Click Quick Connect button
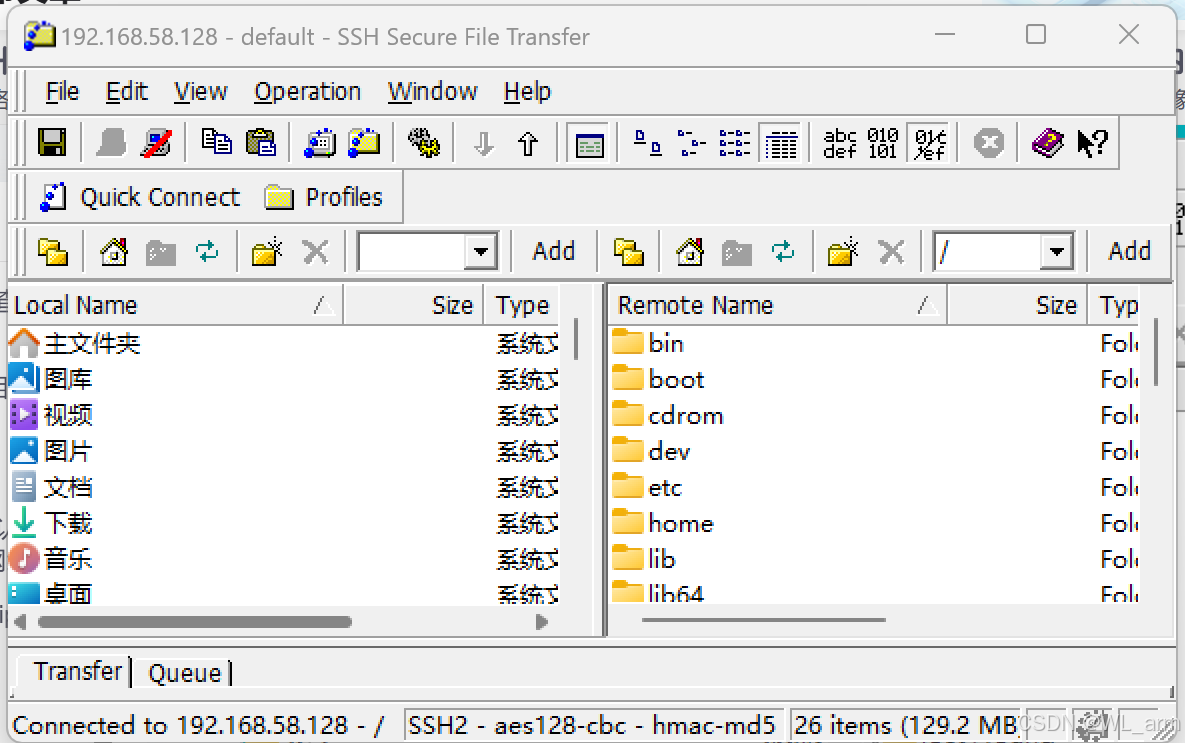The image size is (1185, 743). point(140,197)
